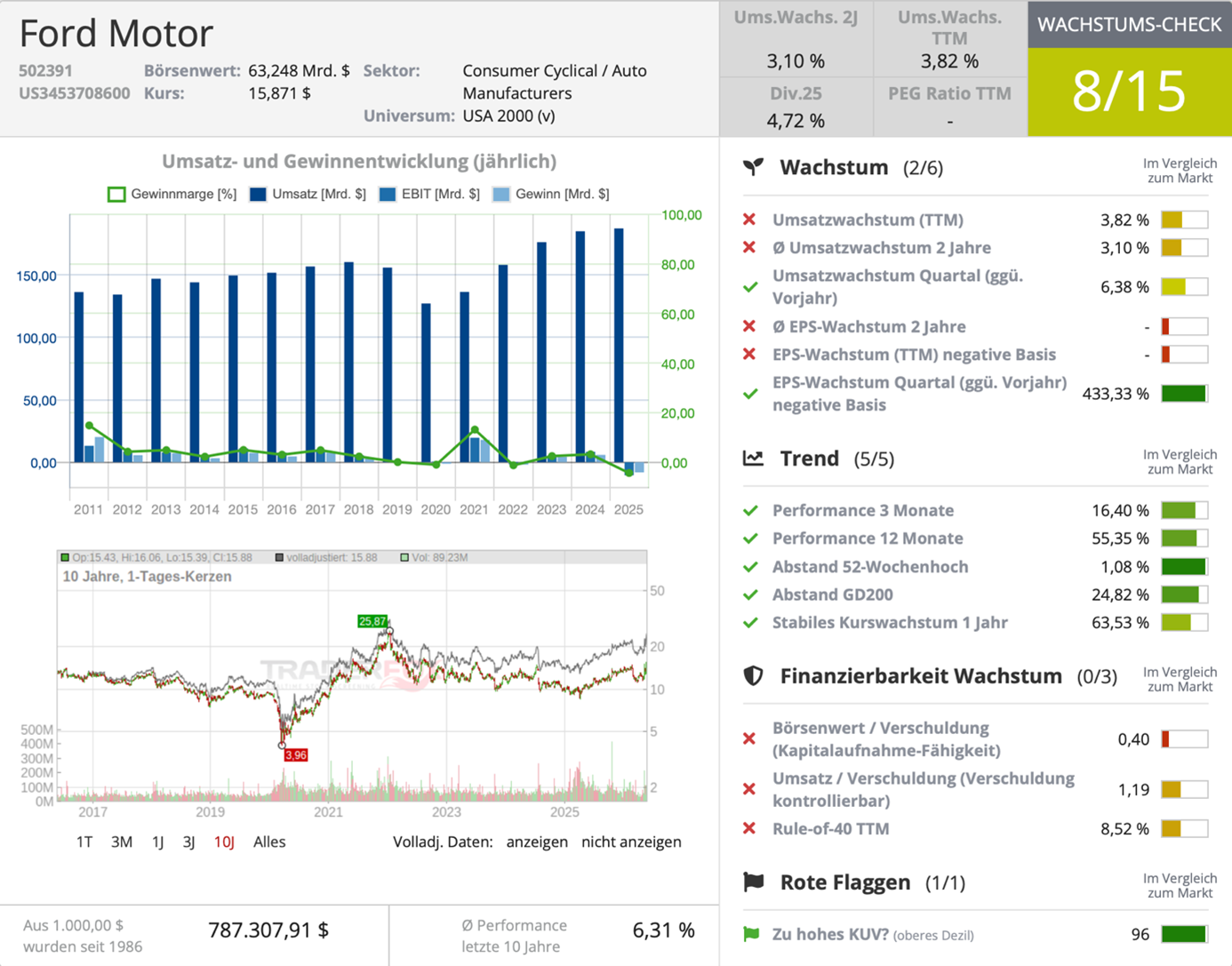Toggle the Gewinnmarge [%] legend entry
Image resolution: width=1232 pixels, height=966 pixels.
pos(172,194)
